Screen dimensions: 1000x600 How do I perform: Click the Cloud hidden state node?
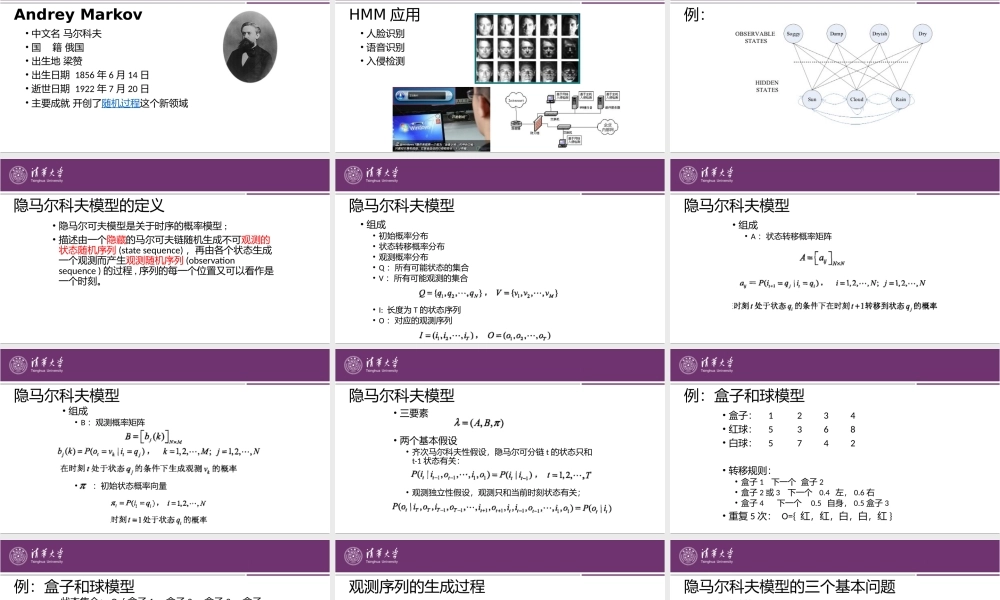[x=857, y=99]
